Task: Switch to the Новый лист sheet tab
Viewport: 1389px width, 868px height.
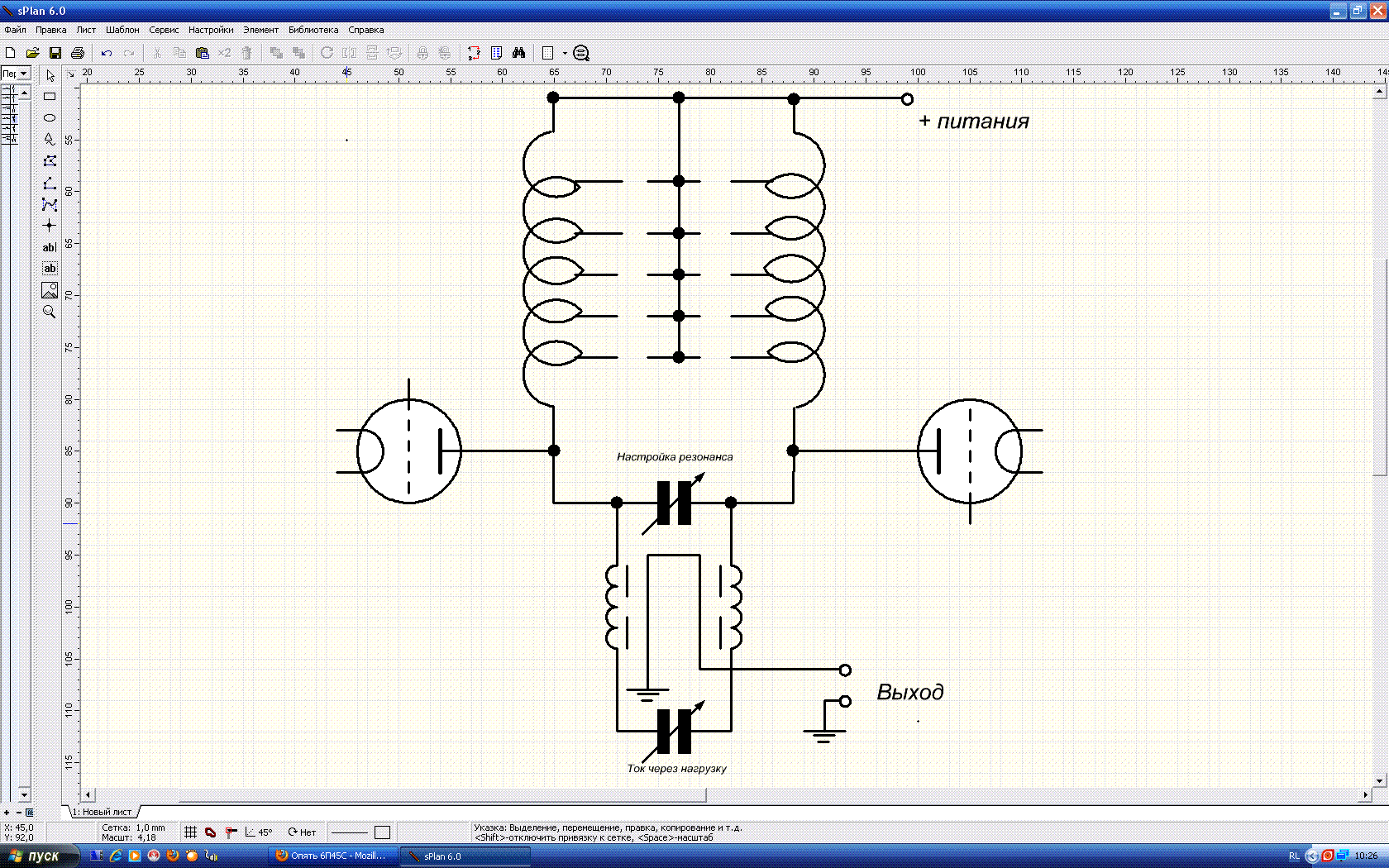Action: coord(105,812)
